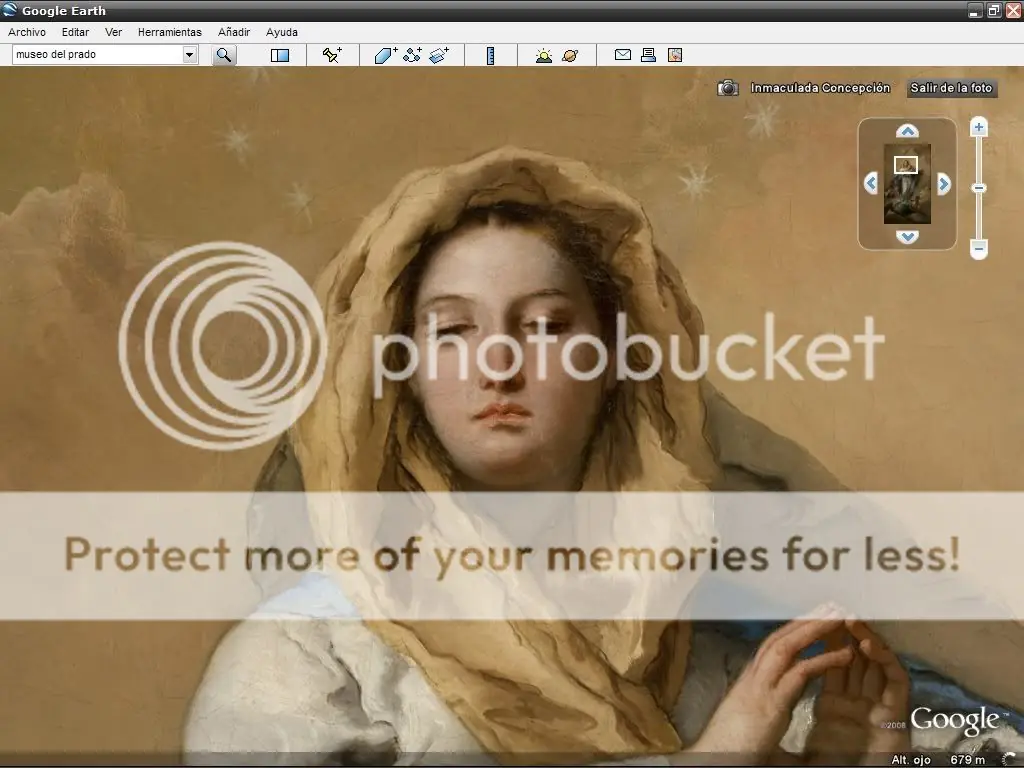Open the Ver menu
The width and height of the screenshot is (1024, 768).
coord(113,32)
